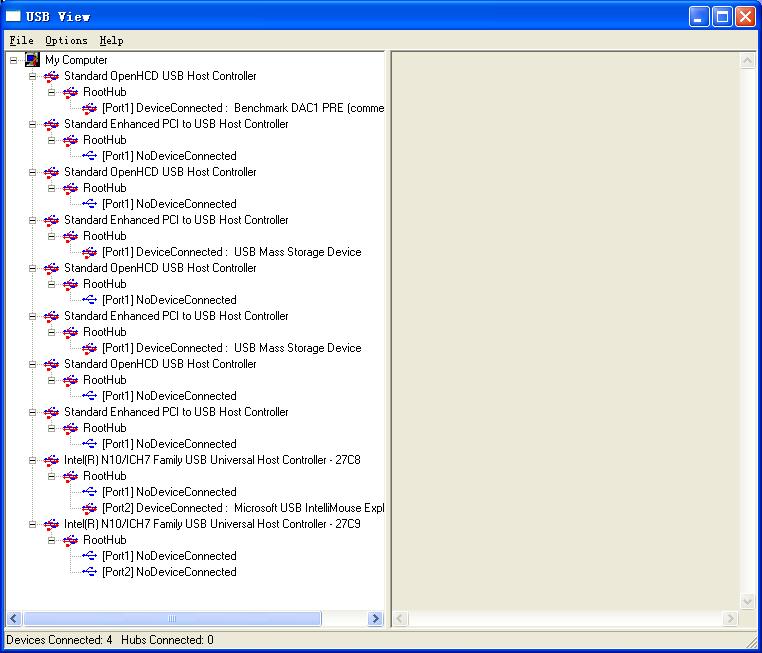
Task: Collapse RootHub under the 27C9 controller
Action: [52, 540]
